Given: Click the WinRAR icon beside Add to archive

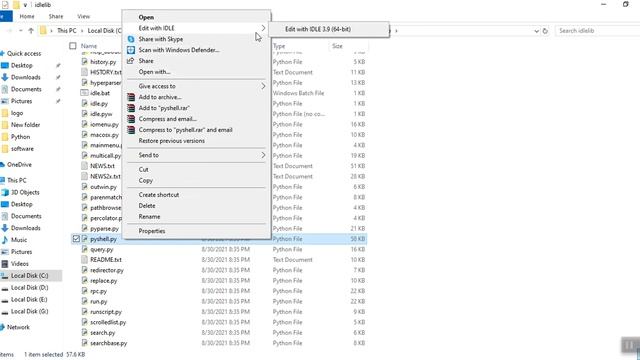Looking at the screenshot, I should 131,97.
